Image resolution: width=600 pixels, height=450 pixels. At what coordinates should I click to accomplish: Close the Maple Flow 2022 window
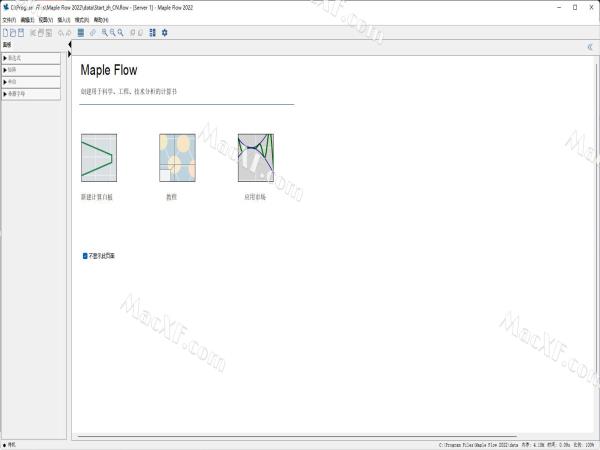point(591,7)
